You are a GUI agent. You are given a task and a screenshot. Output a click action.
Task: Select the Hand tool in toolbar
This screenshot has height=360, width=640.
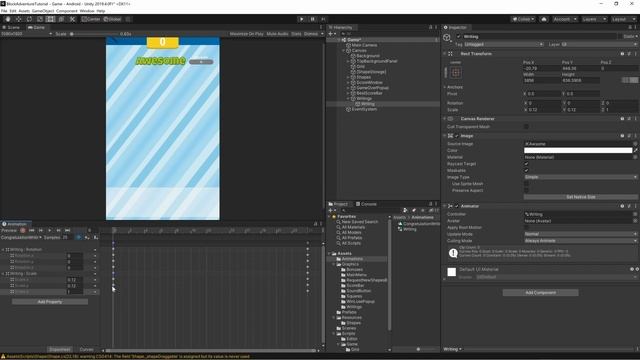[8, 19]
